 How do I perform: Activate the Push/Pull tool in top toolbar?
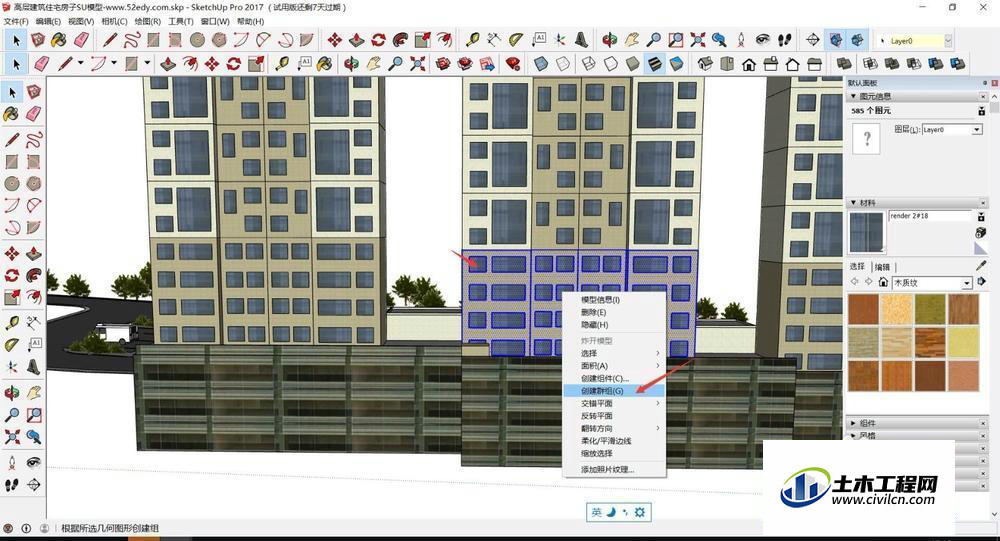click(357, 40)
